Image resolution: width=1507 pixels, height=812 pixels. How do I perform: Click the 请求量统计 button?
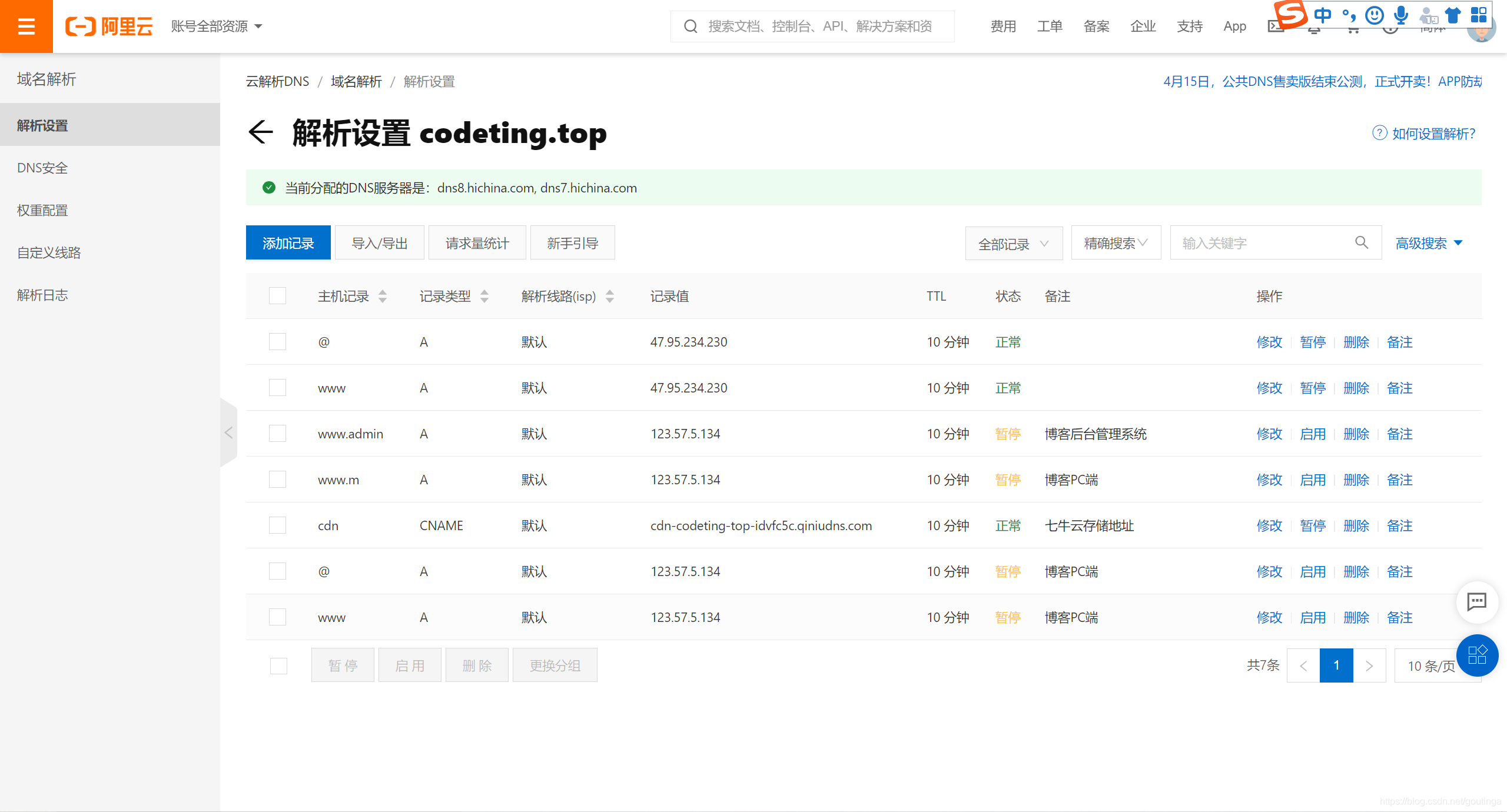[477, 242]
